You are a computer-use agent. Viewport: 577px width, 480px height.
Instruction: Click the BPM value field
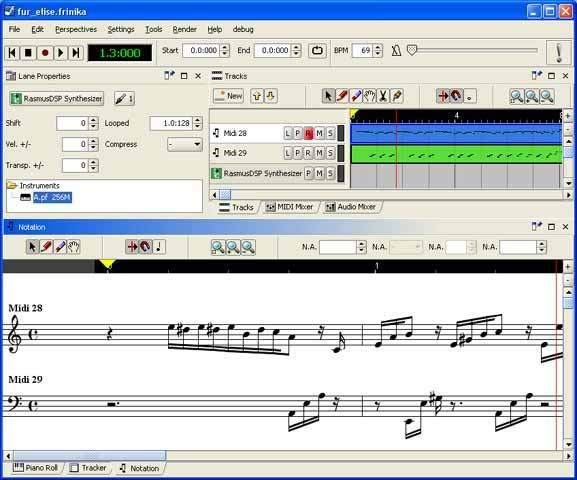click(x=362, y=50)
